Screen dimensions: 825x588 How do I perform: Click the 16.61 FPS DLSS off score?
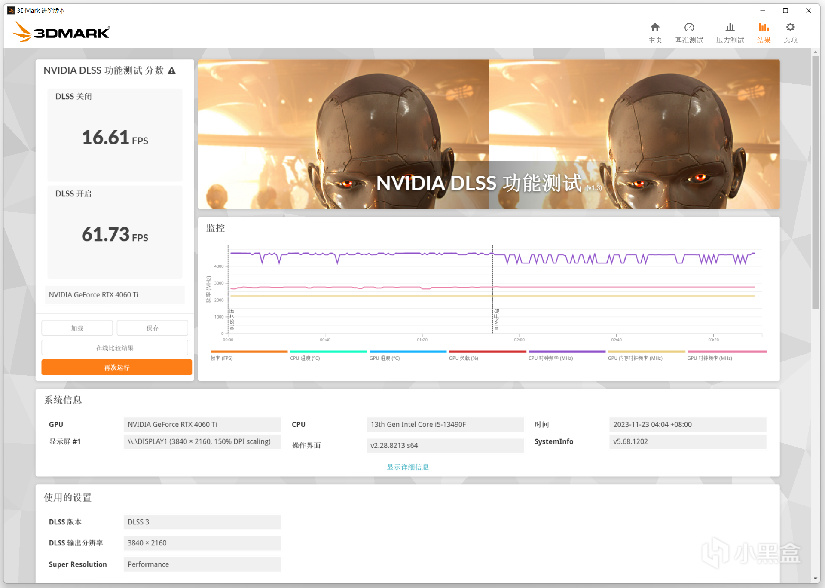click(x=115, y=137)
